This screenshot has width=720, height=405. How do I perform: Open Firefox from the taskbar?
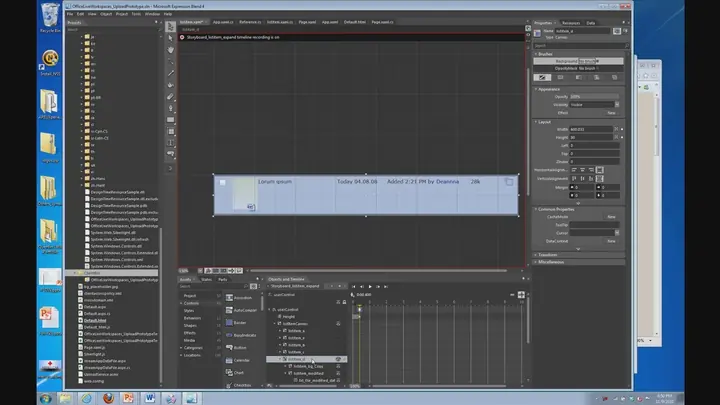pos(108,398)
